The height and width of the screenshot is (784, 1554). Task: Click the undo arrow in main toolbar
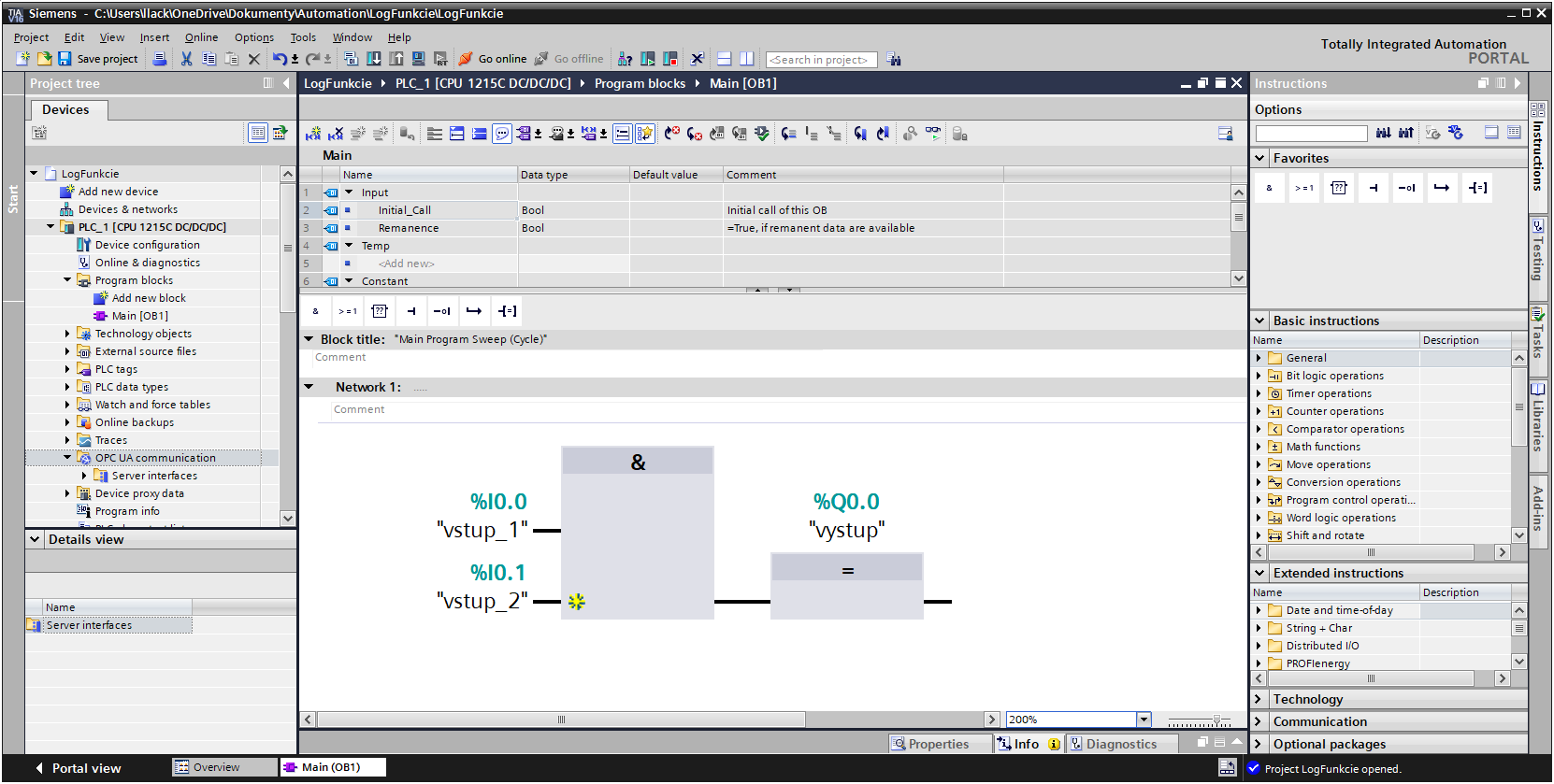(280, 59)
